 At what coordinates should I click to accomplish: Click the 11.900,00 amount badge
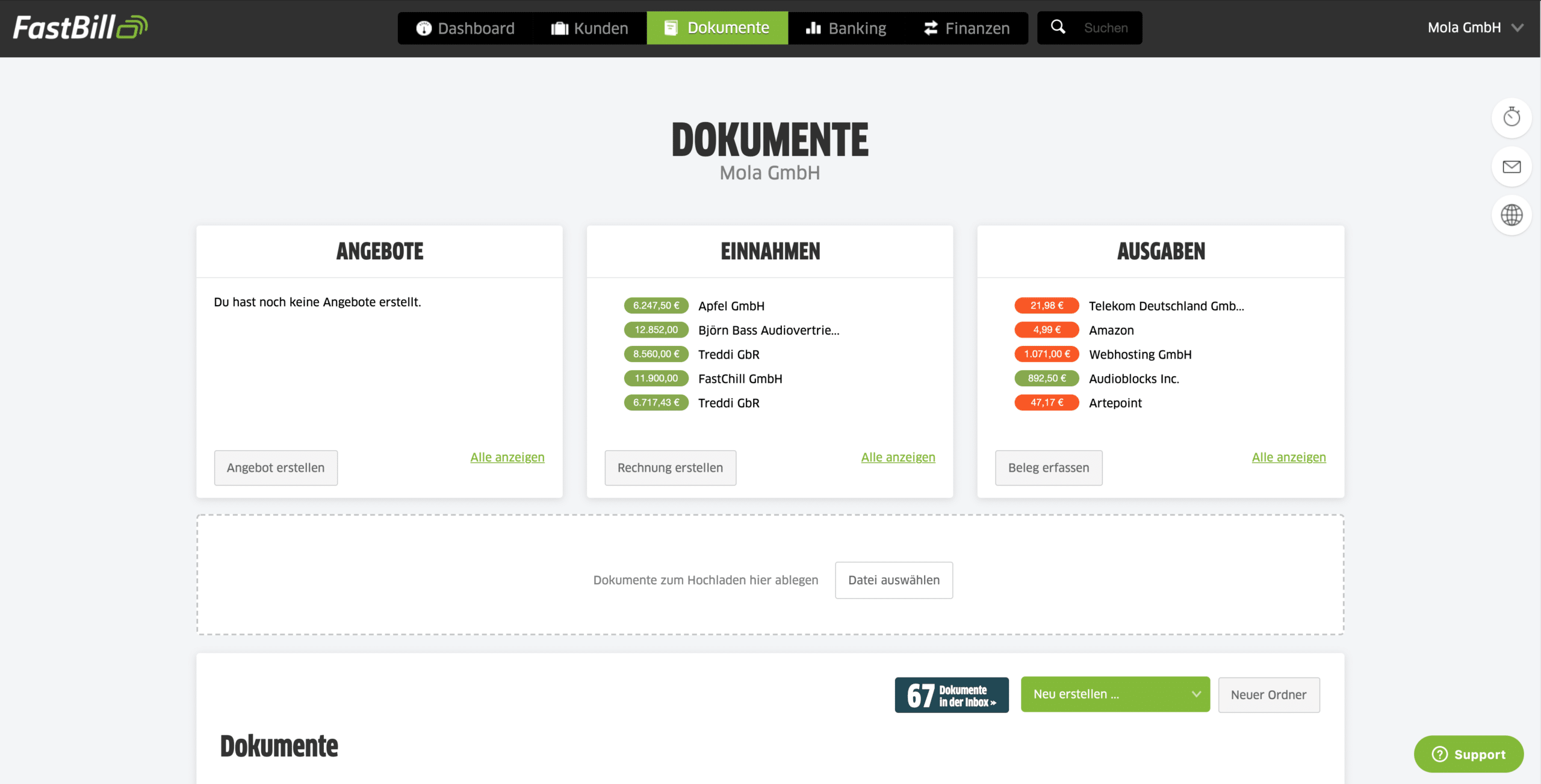point(656,378)
